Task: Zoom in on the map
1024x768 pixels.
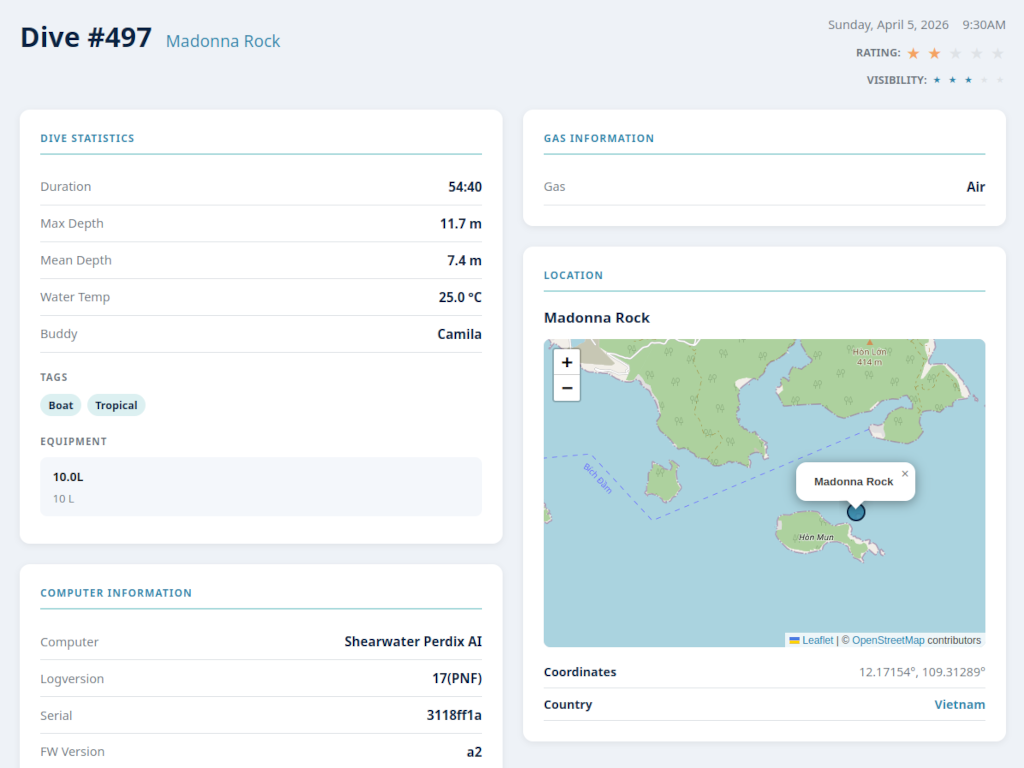Action: [x=567, y=362]
